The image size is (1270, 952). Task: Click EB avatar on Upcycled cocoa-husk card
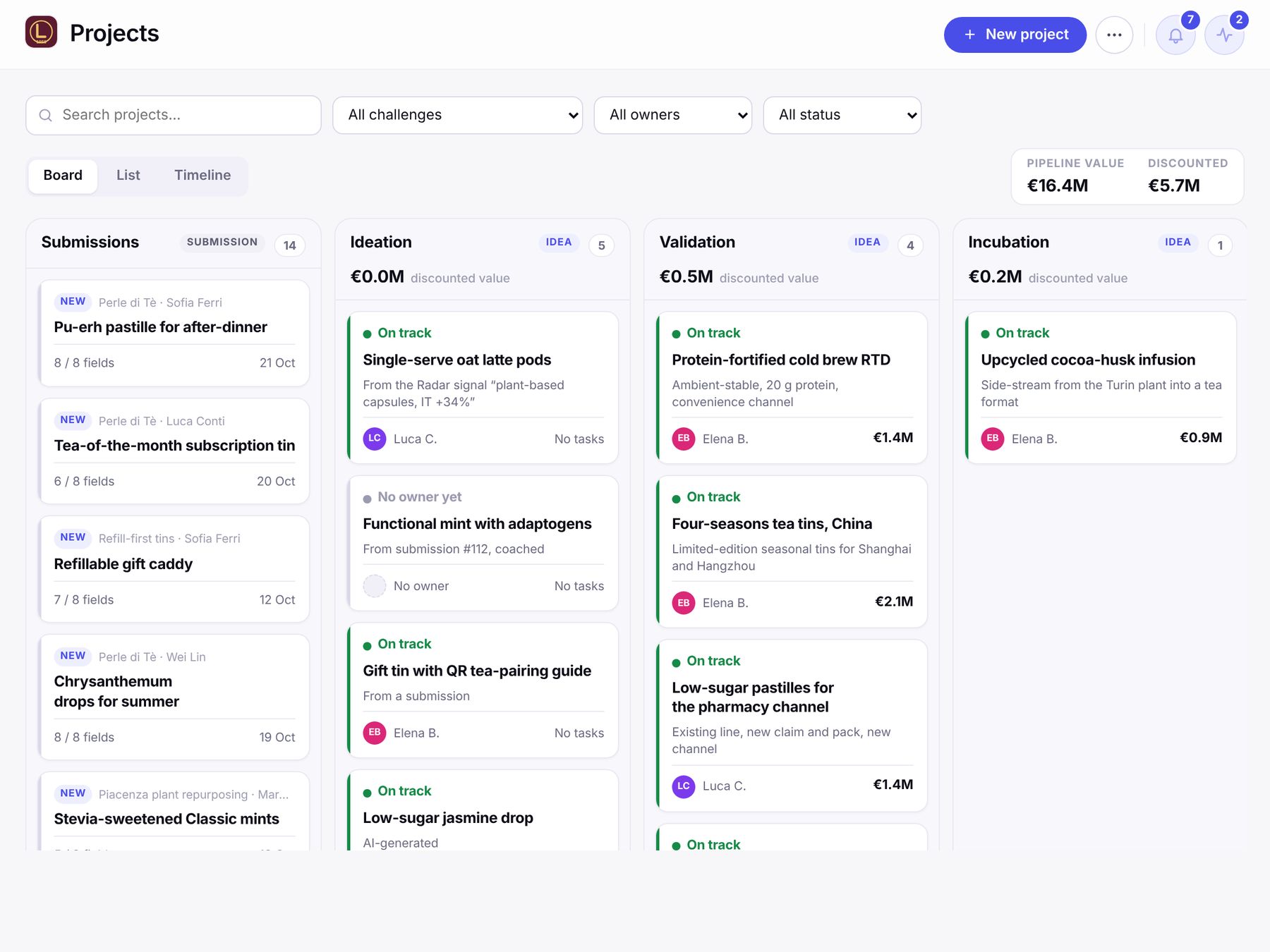coord(993,439)
